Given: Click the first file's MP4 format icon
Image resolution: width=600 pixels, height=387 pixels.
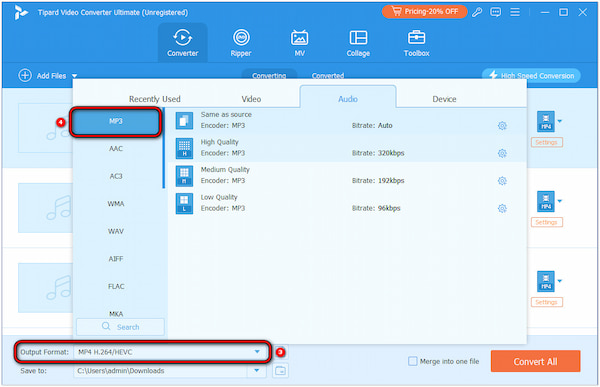Looking at the screenshot, I should tap(546, 122).
